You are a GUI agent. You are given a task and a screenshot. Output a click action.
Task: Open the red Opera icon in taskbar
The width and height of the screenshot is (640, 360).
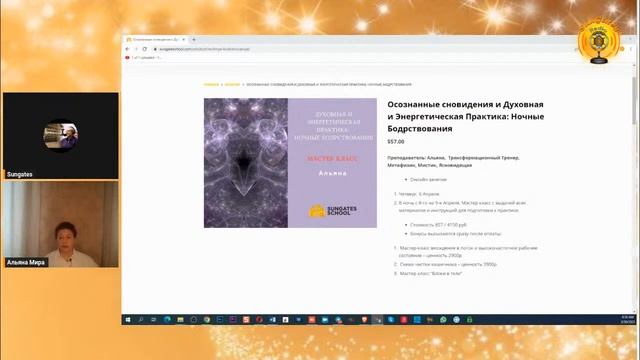coord(259,320)
